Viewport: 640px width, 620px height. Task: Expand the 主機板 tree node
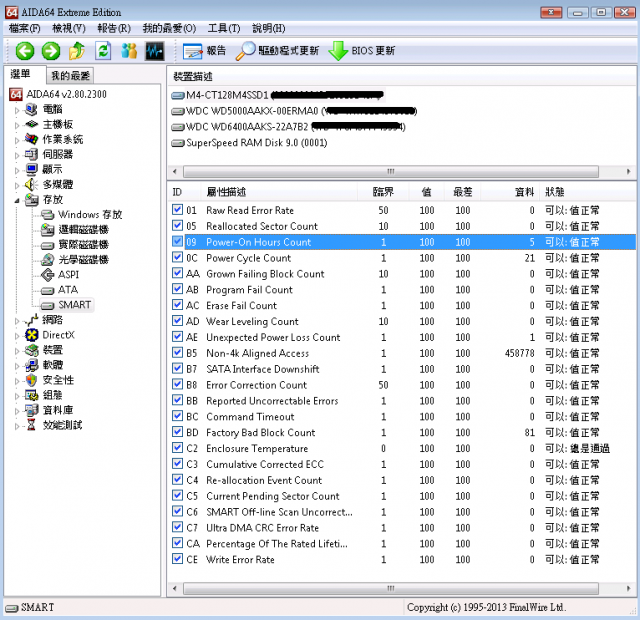pos(17,125)
